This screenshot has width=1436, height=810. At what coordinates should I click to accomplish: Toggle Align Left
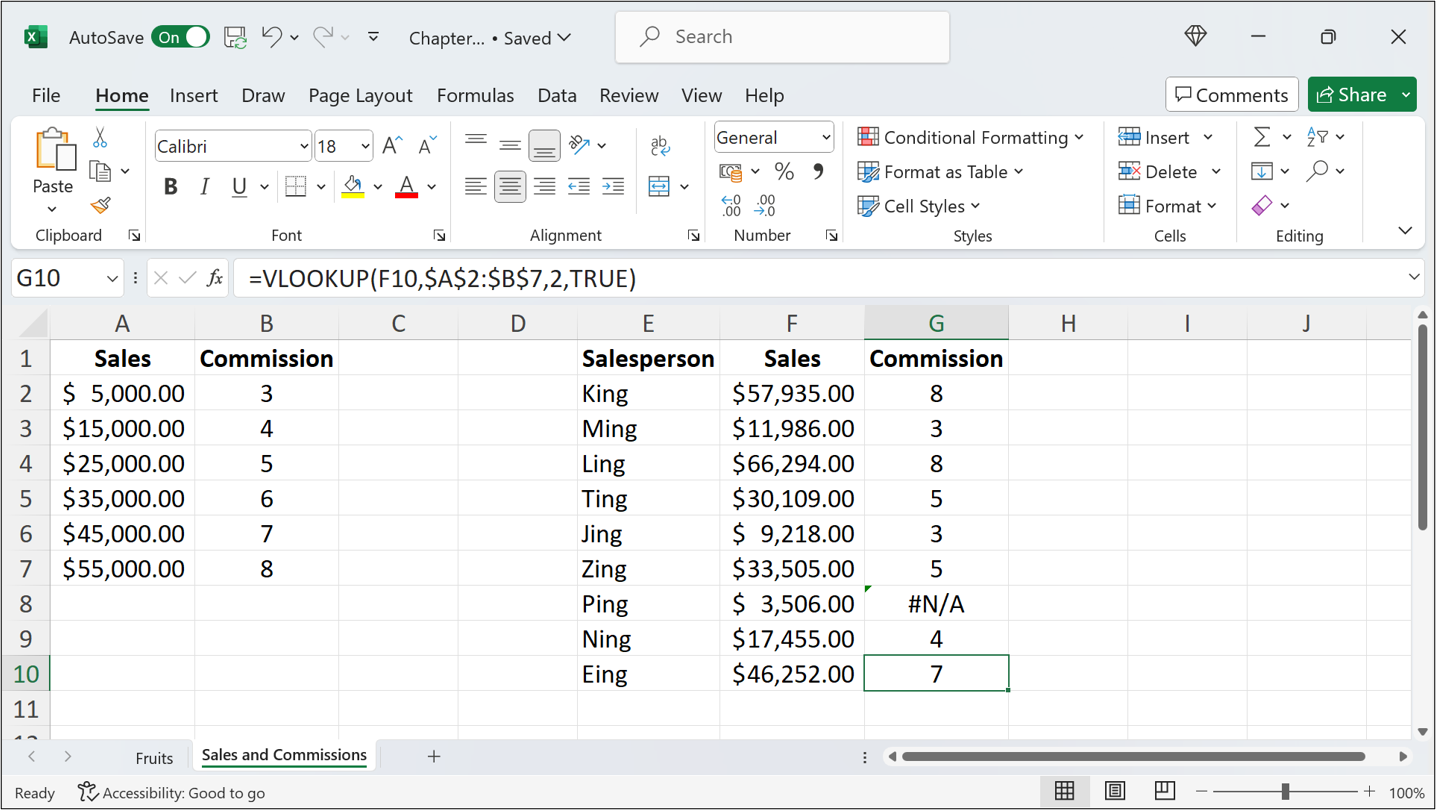(476, 186)
